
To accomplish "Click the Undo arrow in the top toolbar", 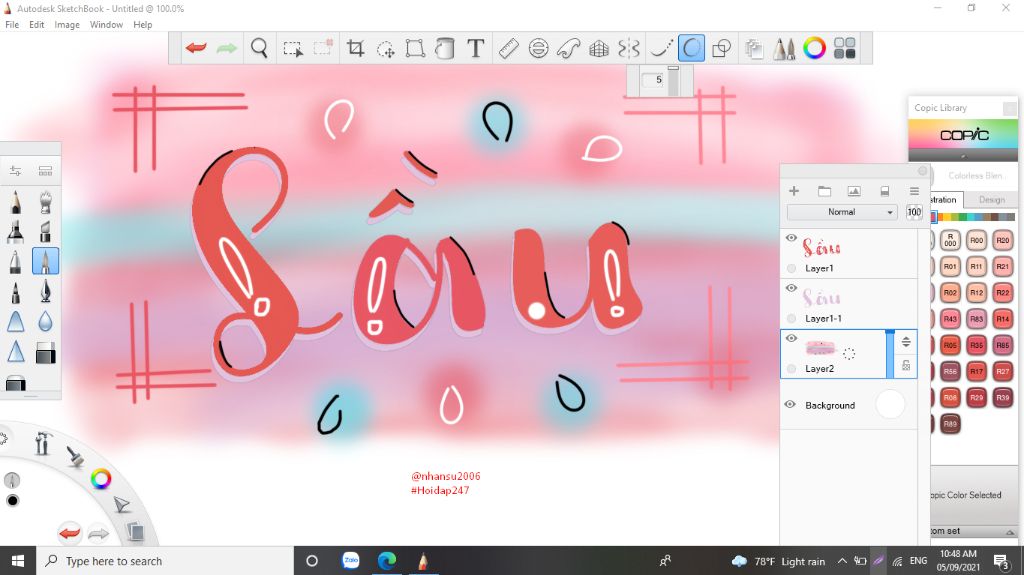I will click(196, 48).
